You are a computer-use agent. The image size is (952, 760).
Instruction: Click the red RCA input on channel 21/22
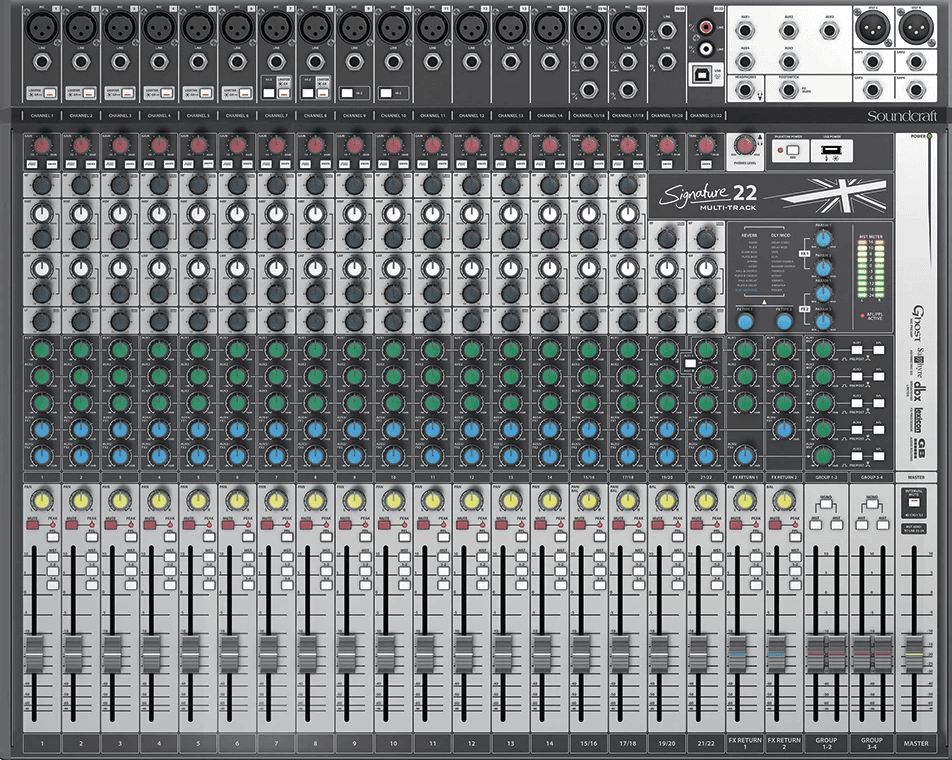(x=706, y=27)
